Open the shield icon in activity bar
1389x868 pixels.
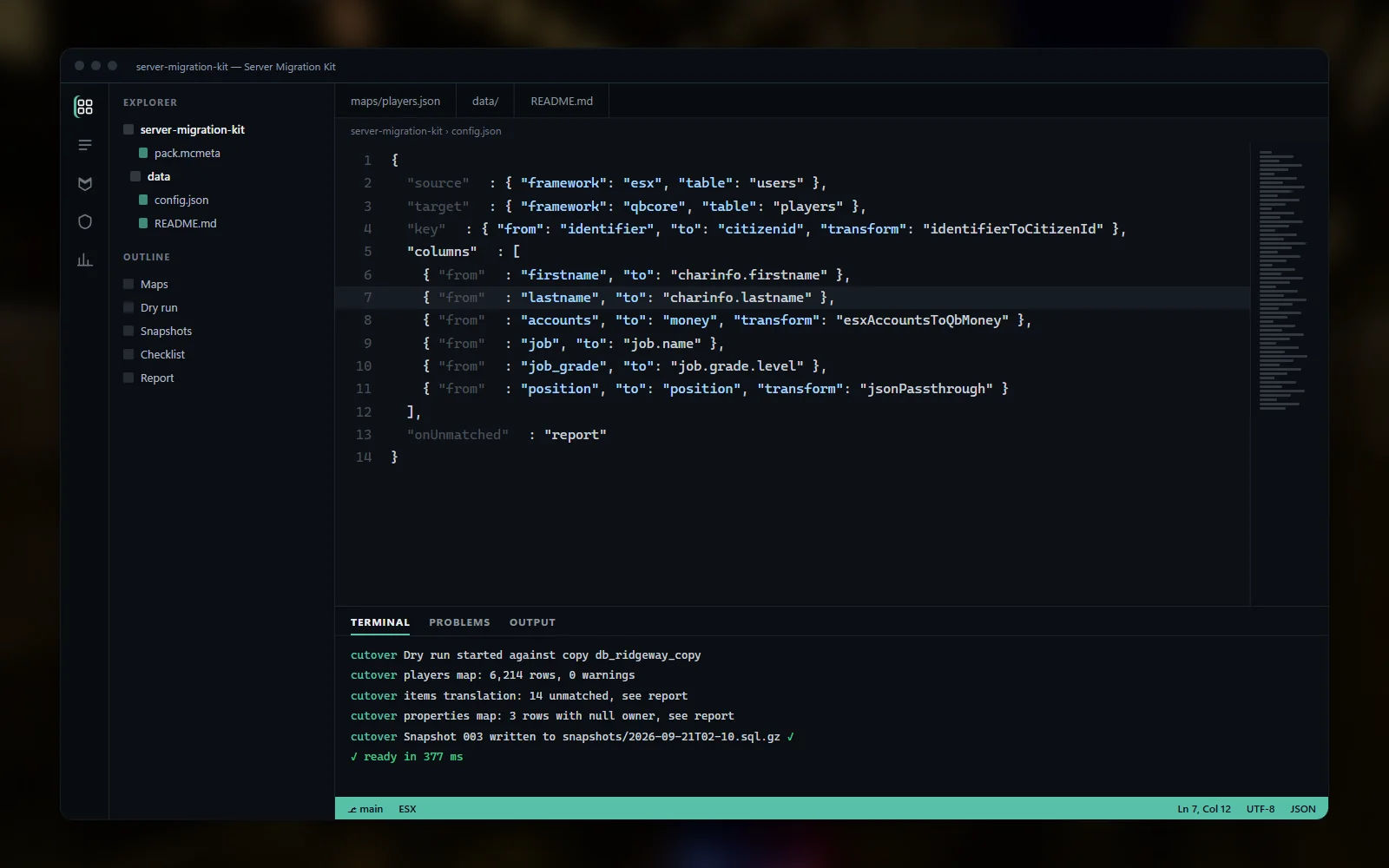(84, 221)
